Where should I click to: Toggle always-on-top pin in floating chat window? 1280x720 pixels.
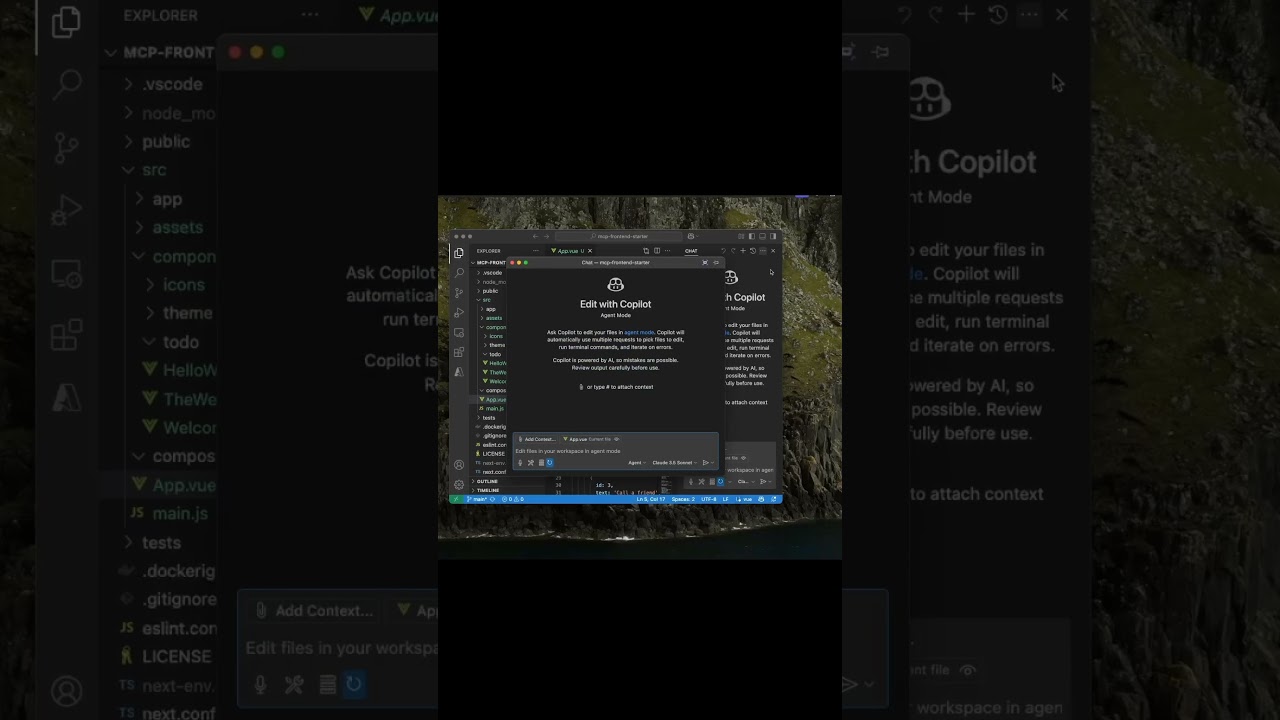[x=716, y=263]
